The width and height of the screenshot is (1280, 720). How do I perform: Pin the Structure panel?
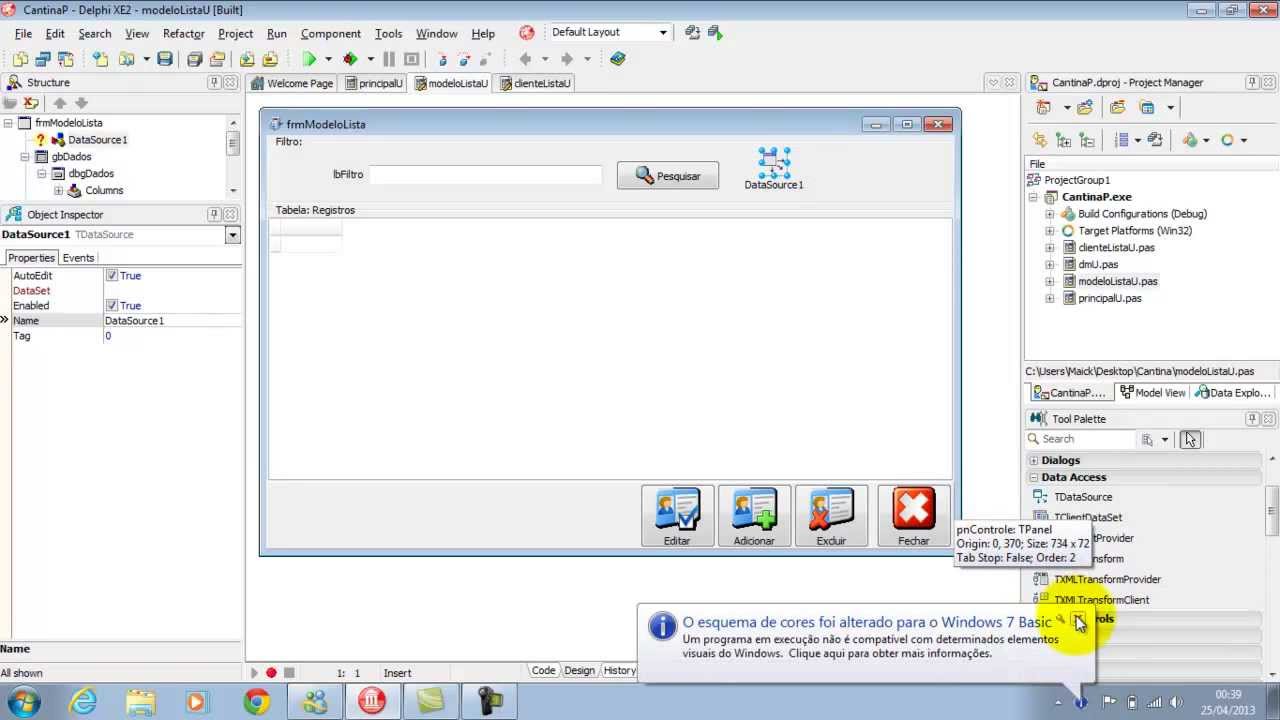click(x=214, y=82)
